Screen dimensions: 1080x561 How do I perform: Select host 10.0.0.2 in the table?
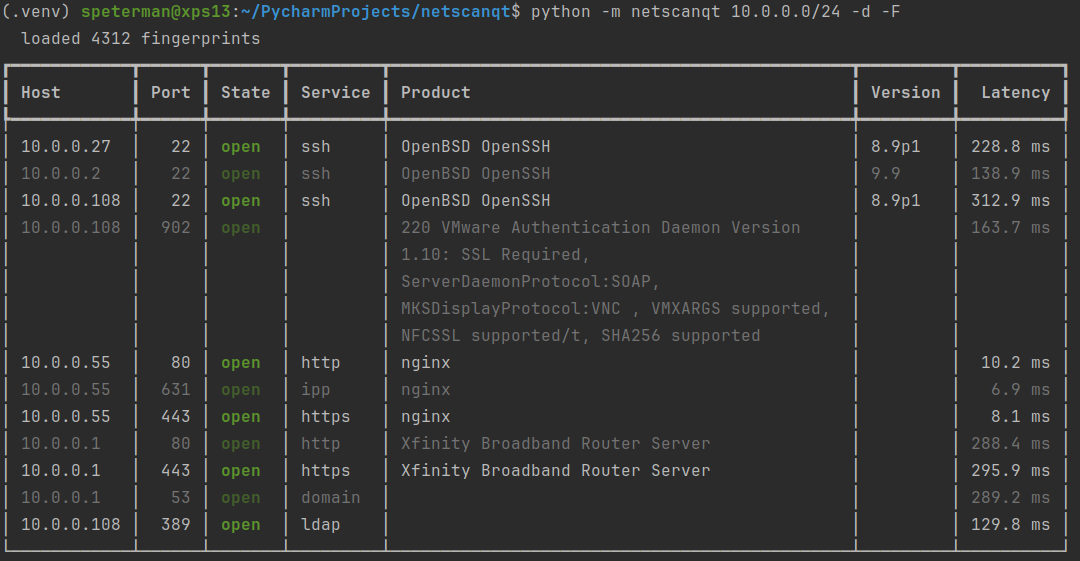[x=61, y=174]
